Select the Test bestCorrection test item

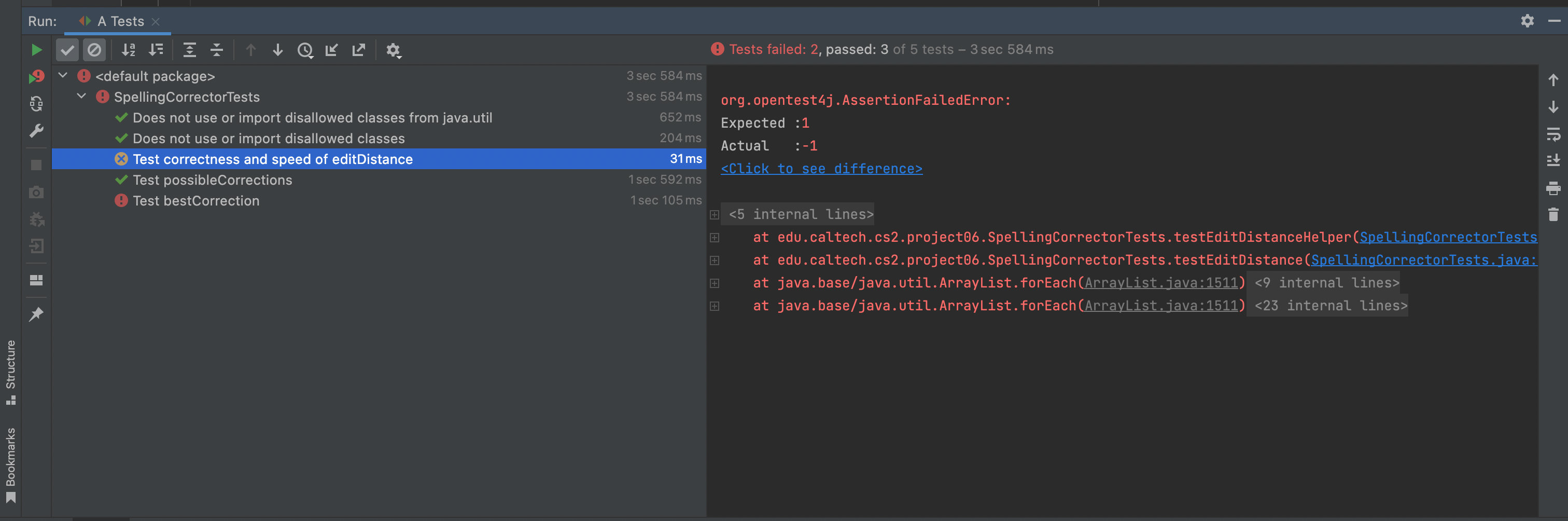(195, 200)
